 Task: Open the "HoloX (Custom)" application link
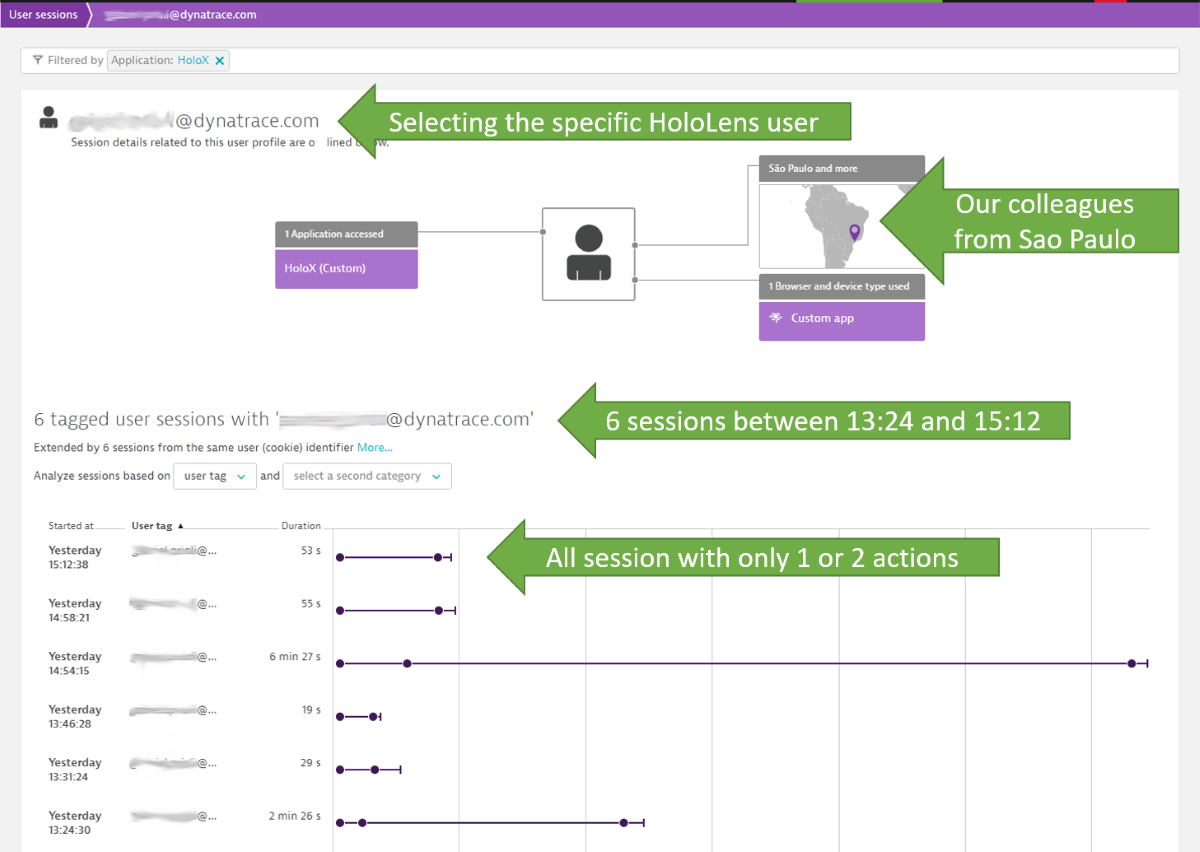346,270
